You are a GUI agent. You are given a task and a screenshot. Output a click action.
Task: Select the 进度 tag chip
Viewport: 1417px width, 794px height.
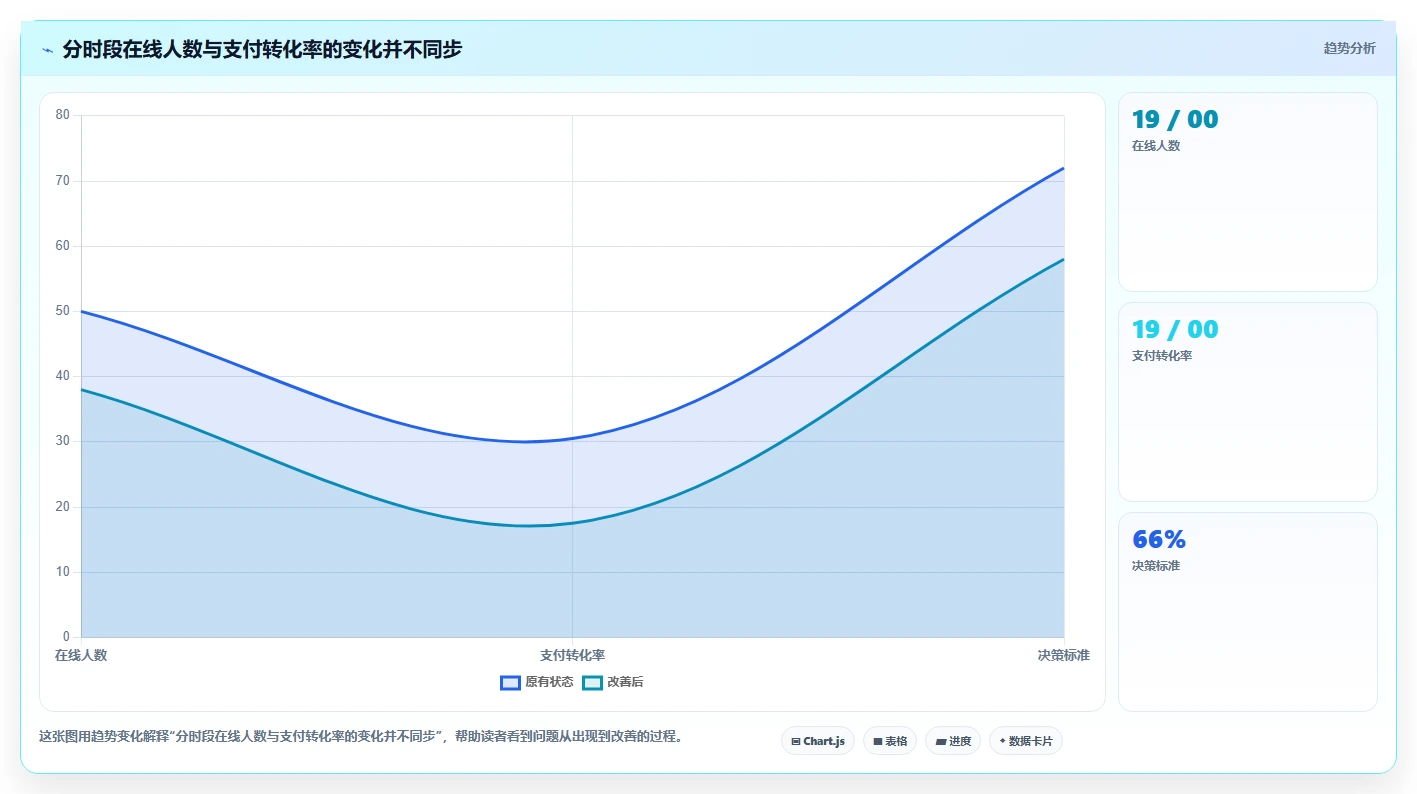(953, 741)
